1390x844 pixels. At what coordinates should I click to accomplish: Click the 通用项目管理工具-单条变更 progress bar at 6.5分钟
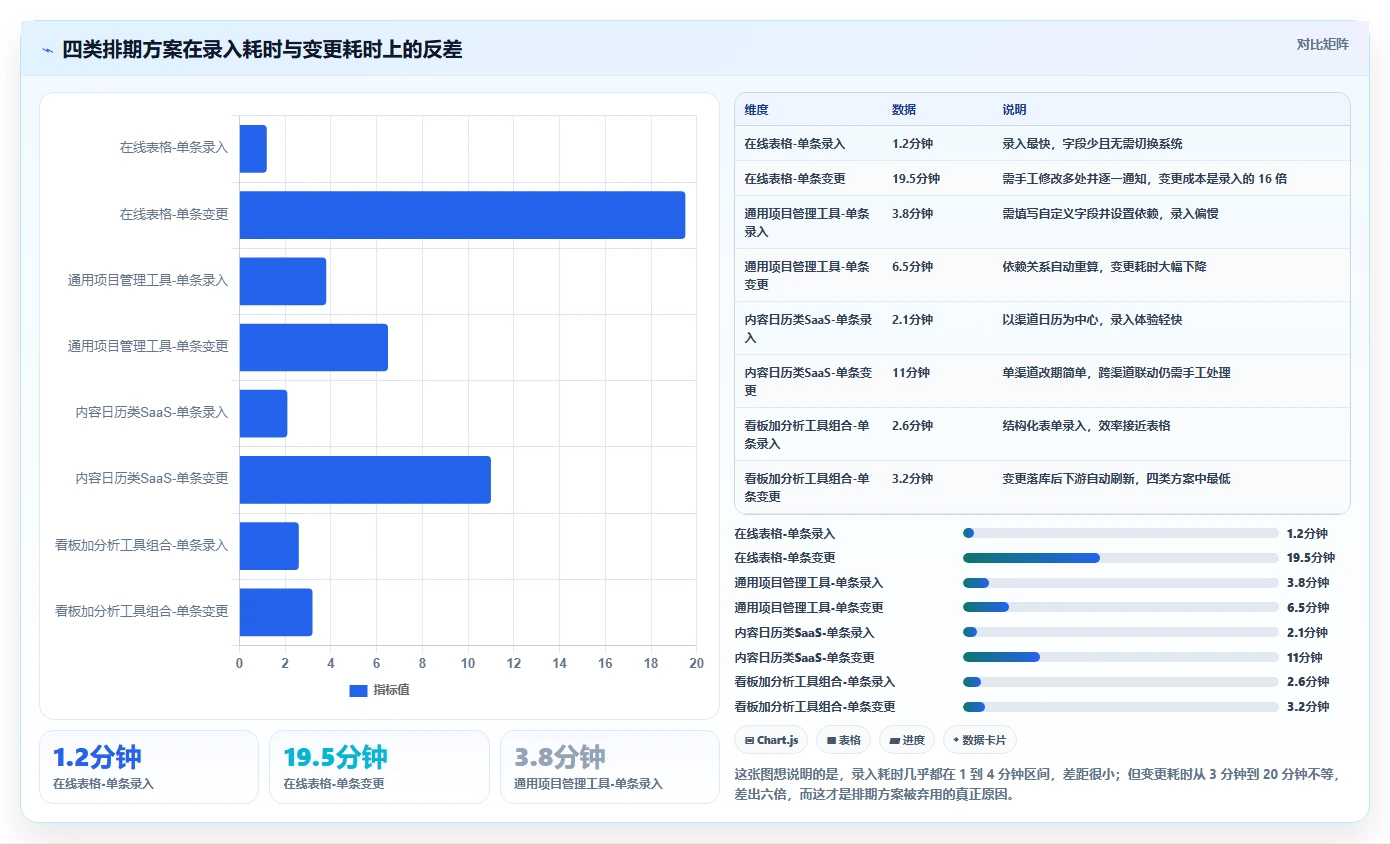(1120, 607)
